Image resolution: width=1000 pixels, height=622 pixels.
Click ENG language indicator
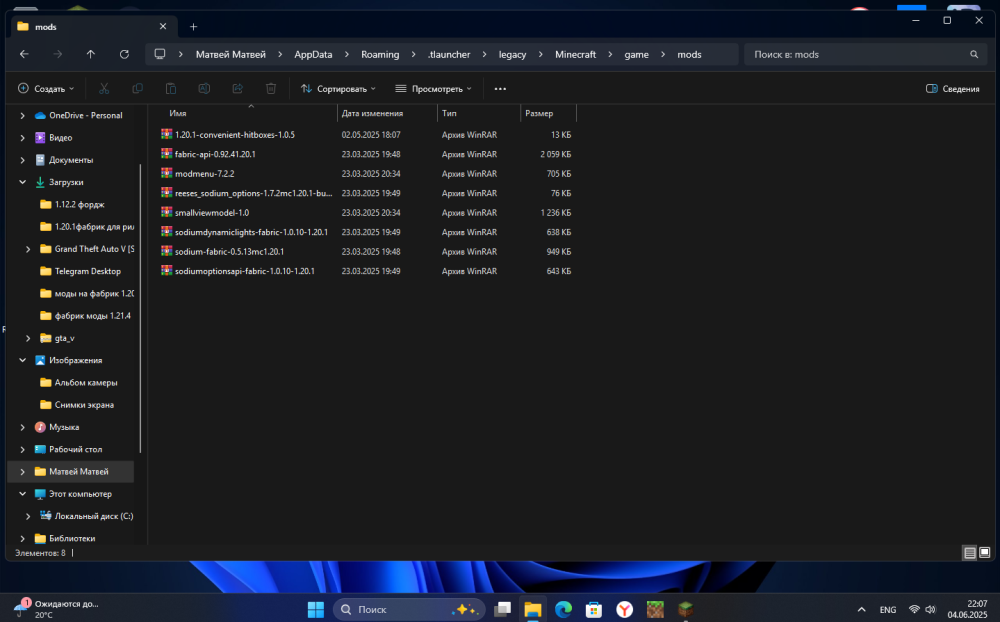[888, 610]
